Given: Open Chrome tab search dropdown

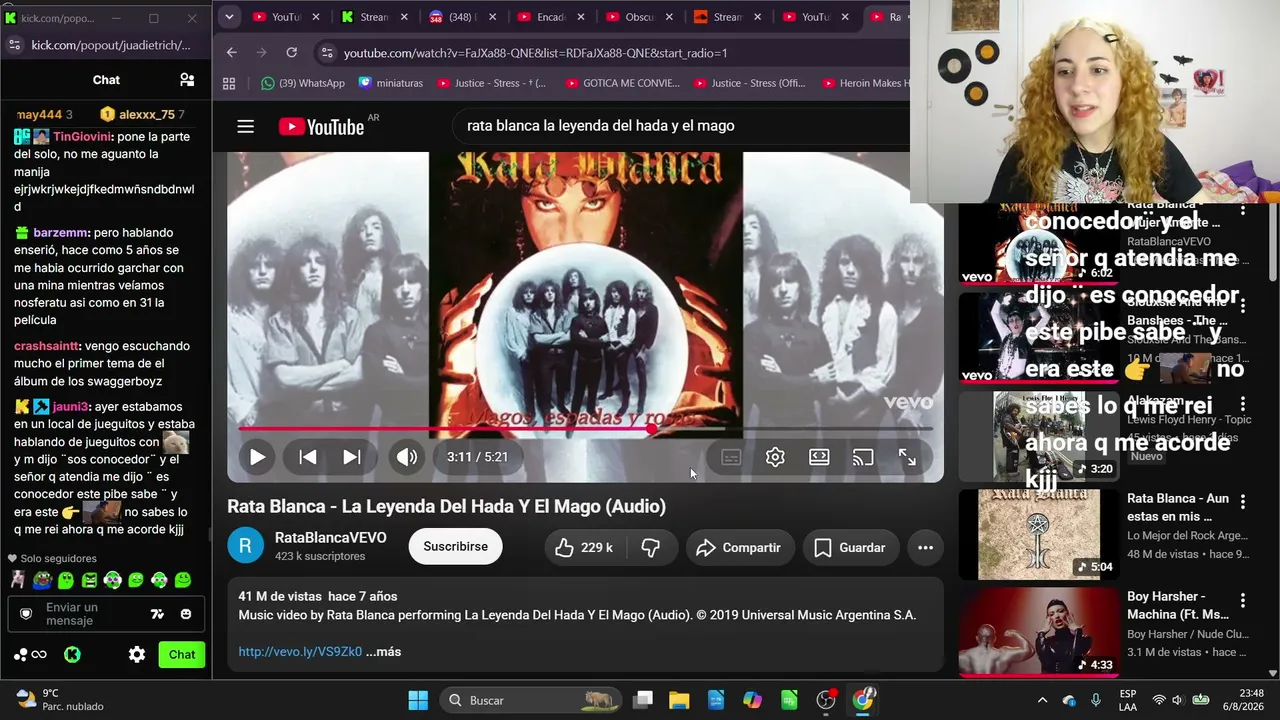Looking at the screenshot, I should [229, 17].
